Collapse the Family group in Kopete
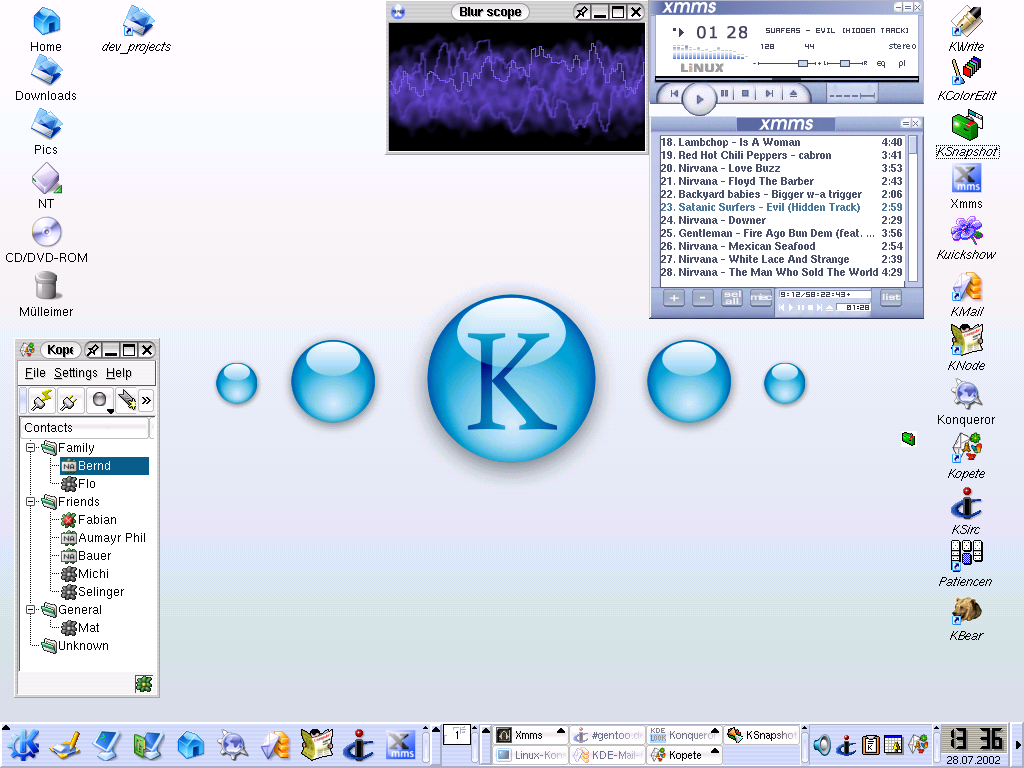1024x768 pixels. click(30, 447)
